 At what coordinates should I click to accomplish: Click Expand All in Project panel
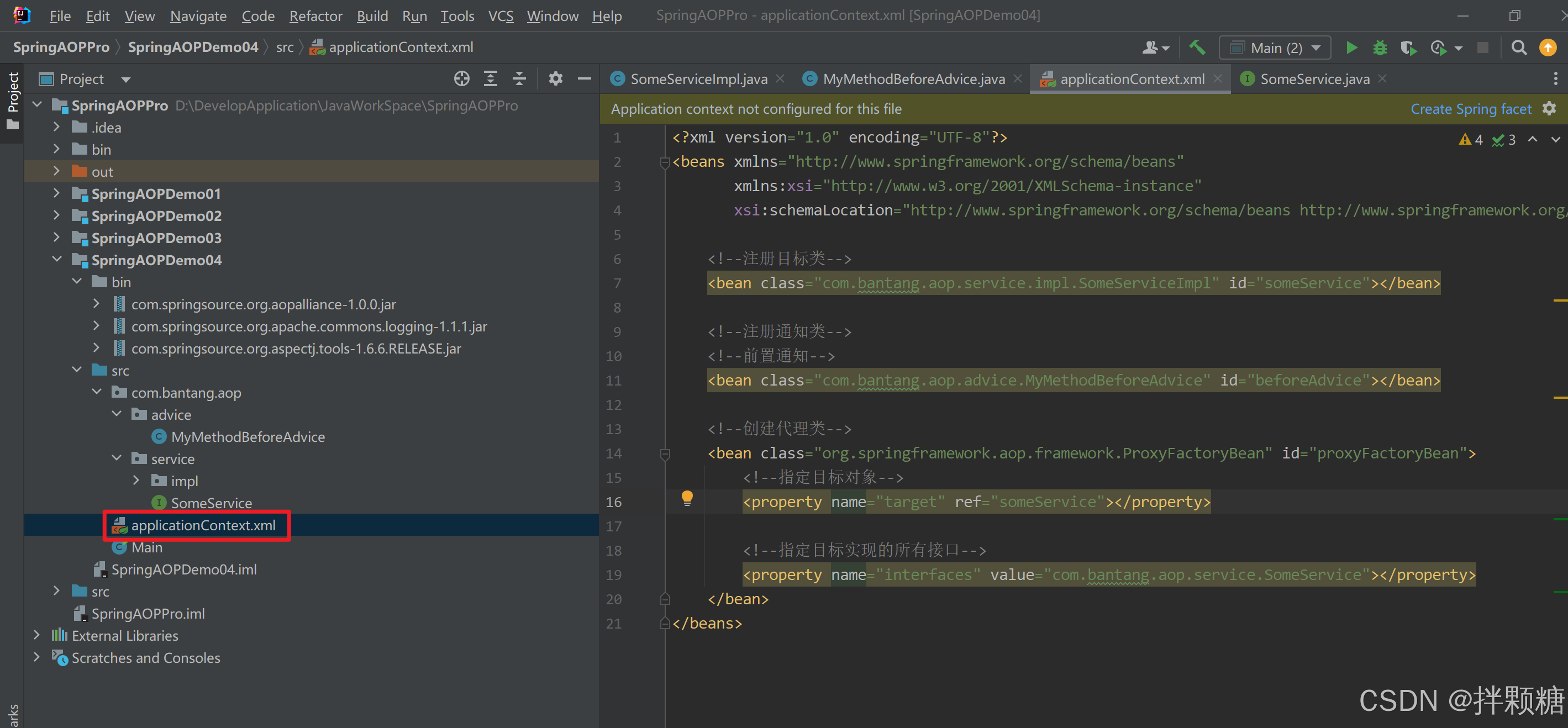(490, 78)
